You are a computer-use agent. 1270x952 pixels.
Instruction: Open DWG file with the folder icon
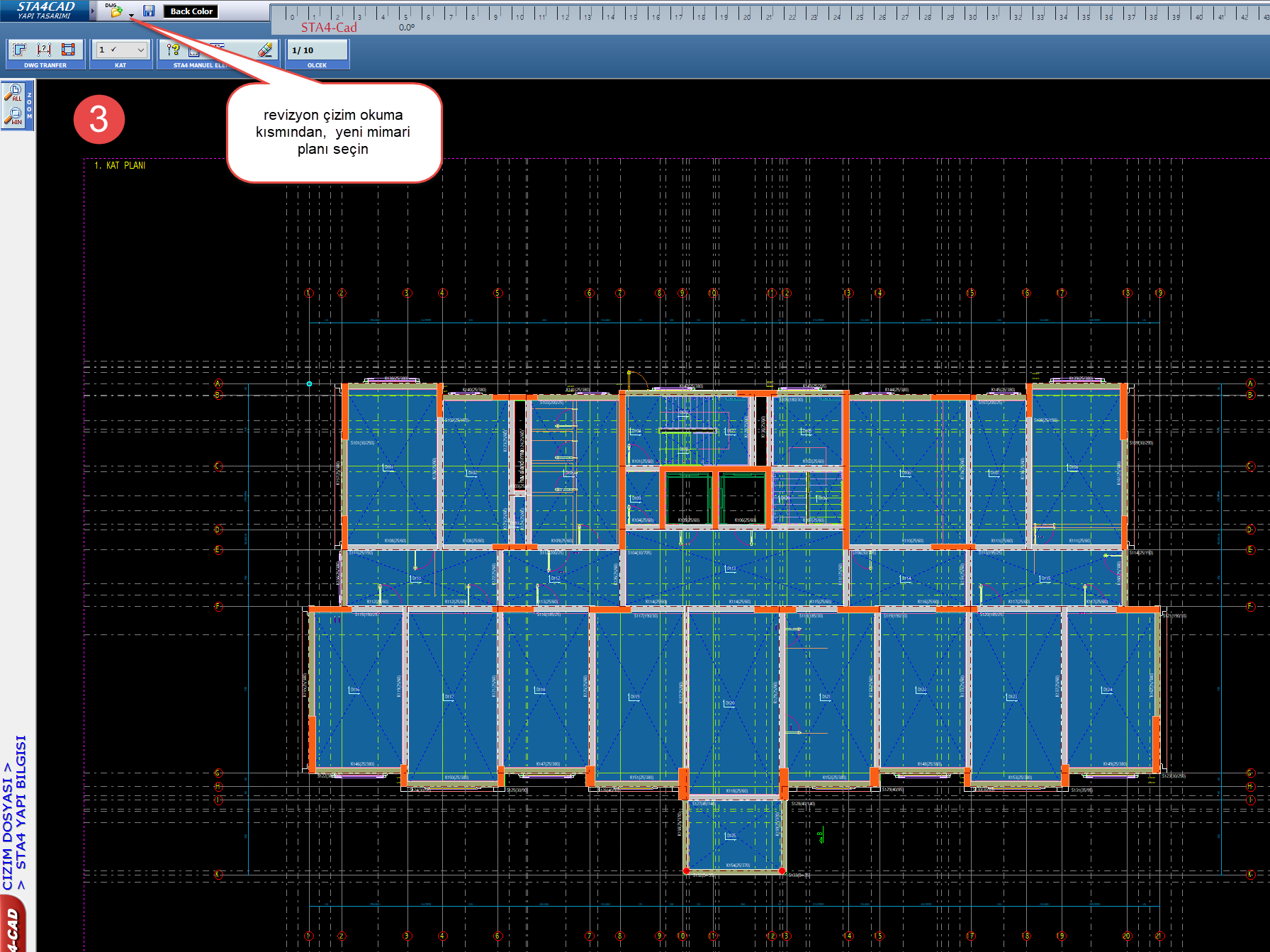tap(115, 11)
